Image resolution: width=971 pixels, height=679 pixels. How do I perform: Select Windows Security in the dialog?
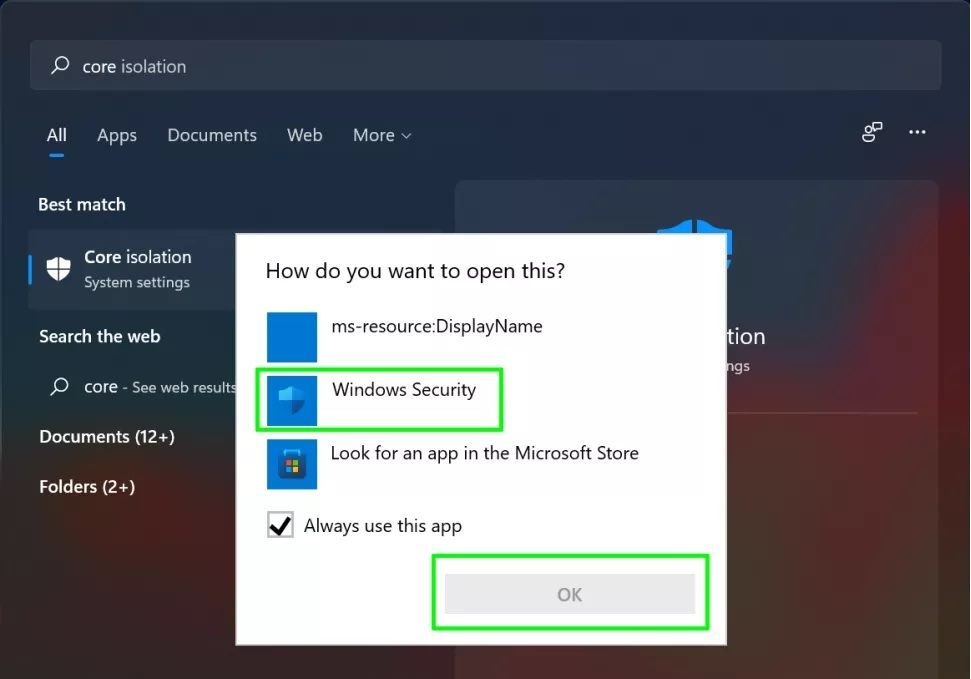tap(379, 400)
